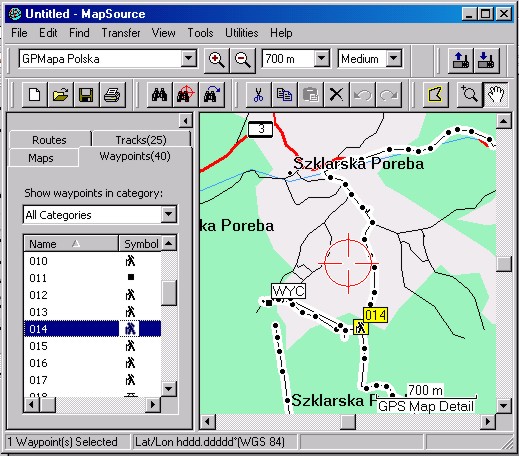This screenshot has width=519, height=456.
Task: Click the MapSource globe title icon
Action: tap(15, 14)
